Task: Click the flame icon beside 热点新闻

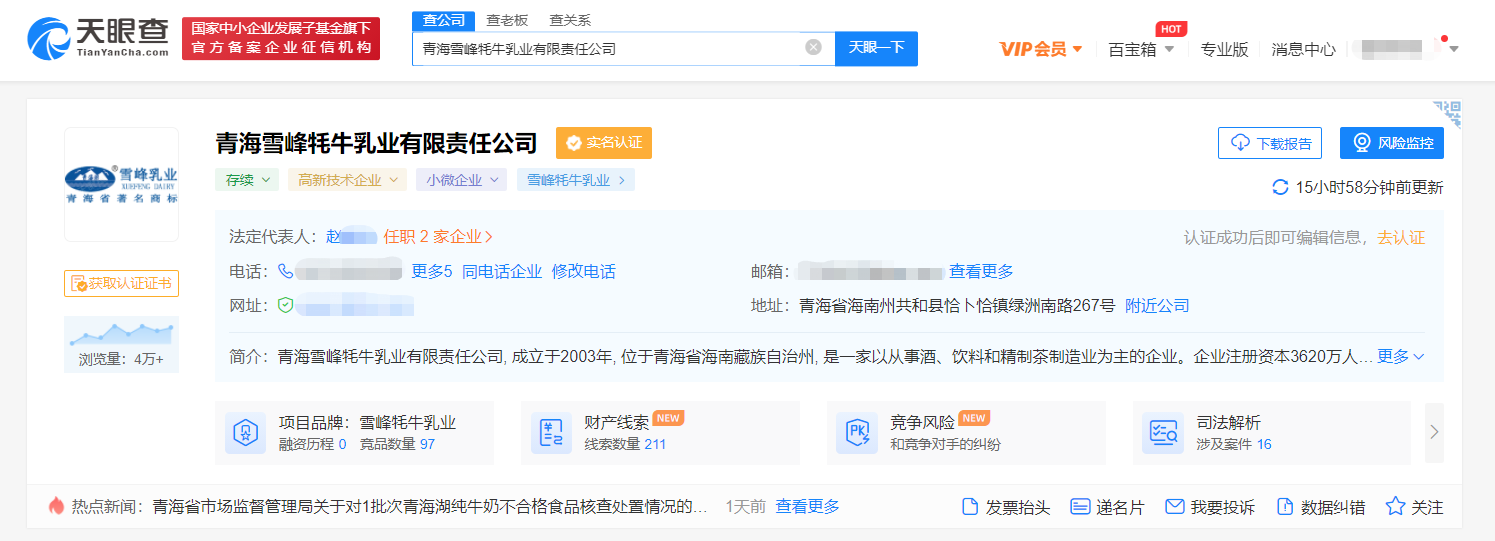Action: click(x=56, y=506)
